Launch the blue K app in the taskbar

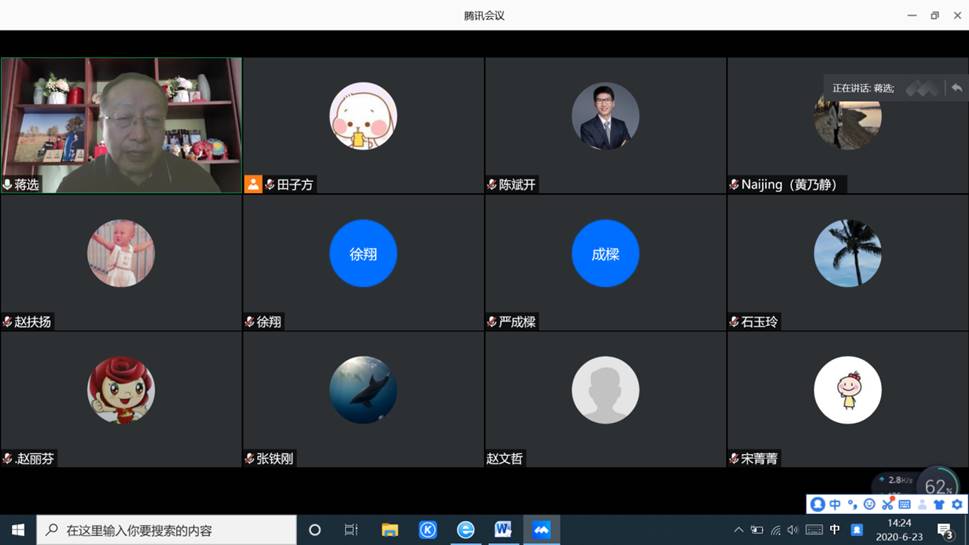point(428,530)
